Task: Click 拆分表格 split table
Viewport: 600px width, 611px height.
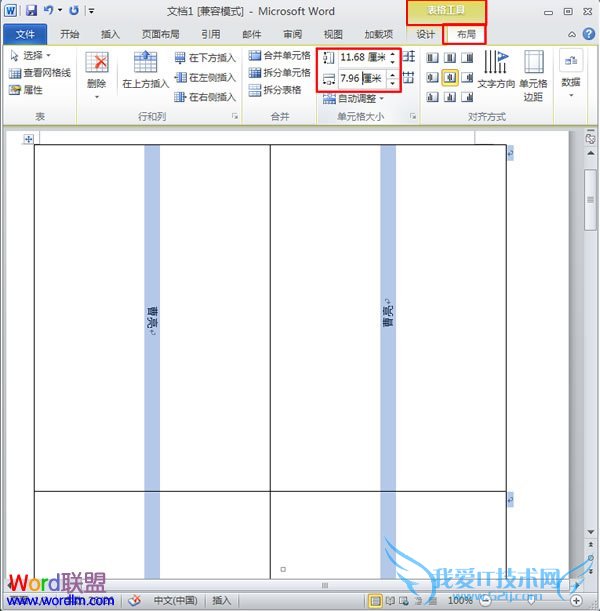Action: click(x=275, y=90)
